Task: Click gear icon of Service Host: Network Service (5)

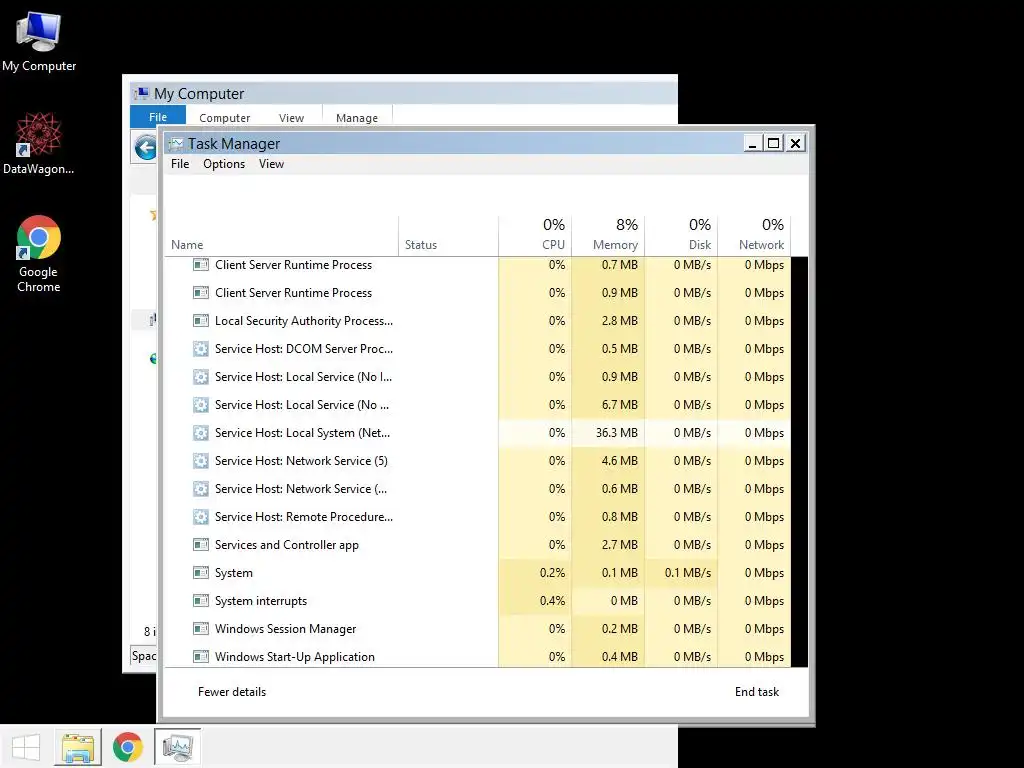Action: [200, 461]
